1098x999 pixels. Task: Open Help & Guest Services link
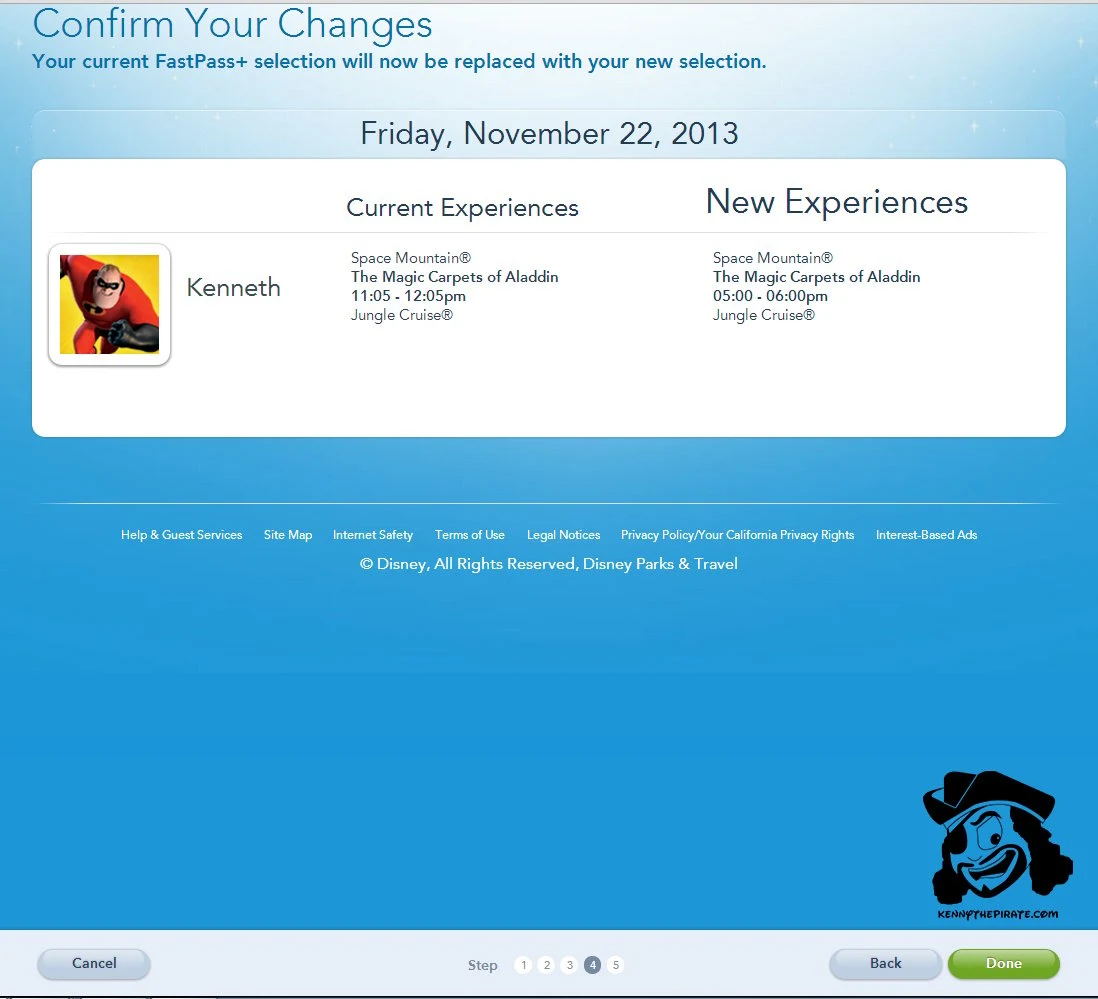[x=181, y=535]
